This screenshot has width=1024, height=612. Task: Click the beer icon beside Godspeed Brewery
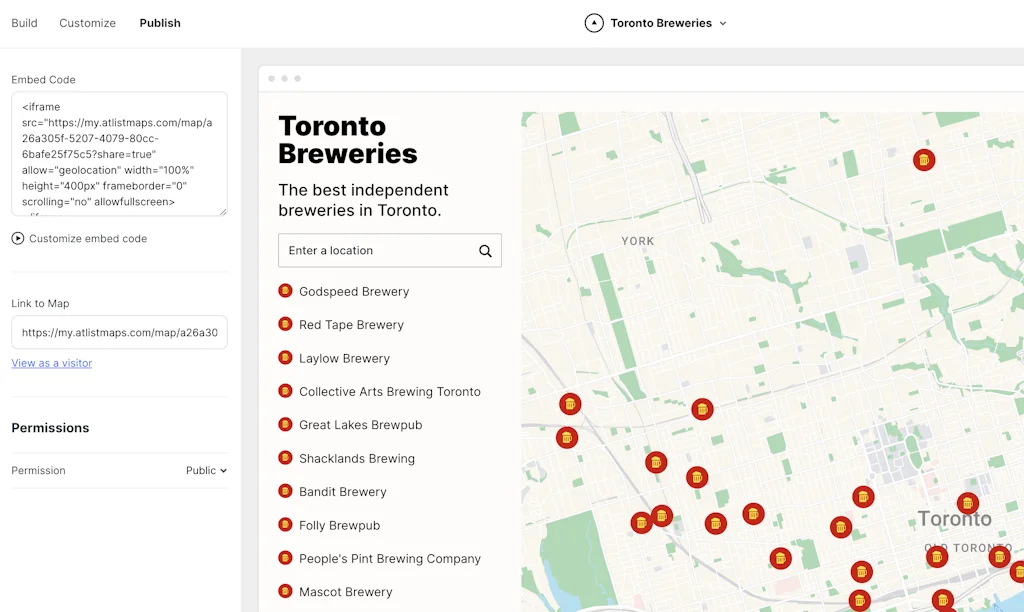285,291
